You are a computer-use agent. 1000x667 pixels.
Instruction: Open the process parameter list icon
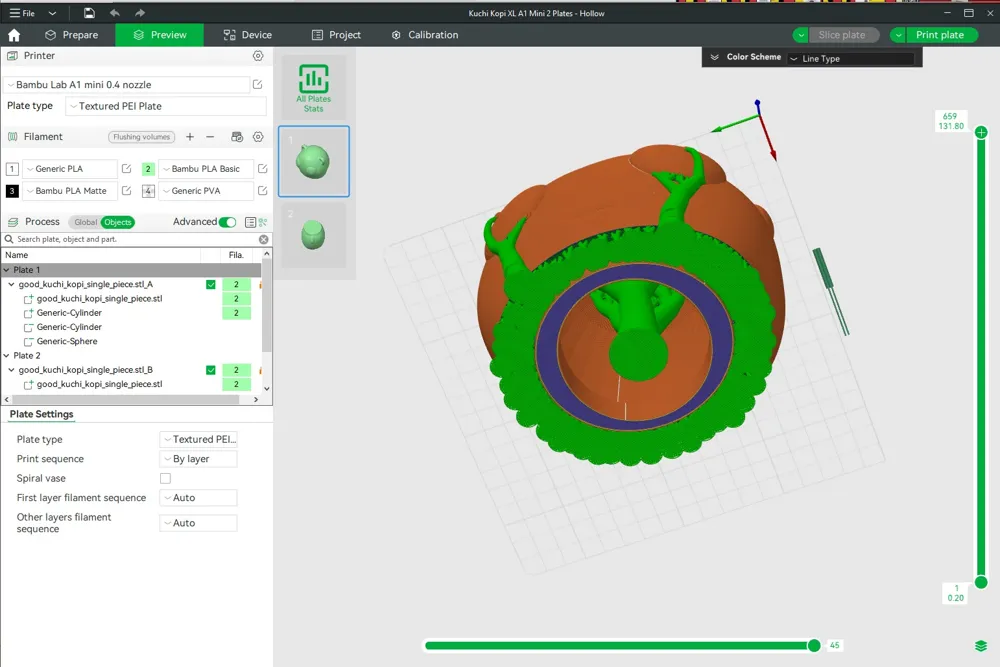(251, 222)
